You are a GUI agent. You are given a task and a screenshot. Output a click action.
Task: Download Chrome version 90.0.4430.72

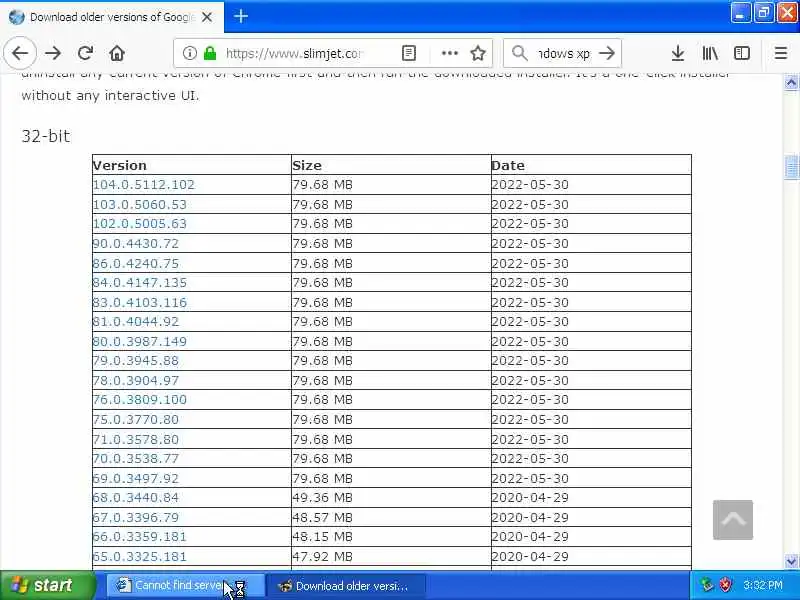(136, 243)
